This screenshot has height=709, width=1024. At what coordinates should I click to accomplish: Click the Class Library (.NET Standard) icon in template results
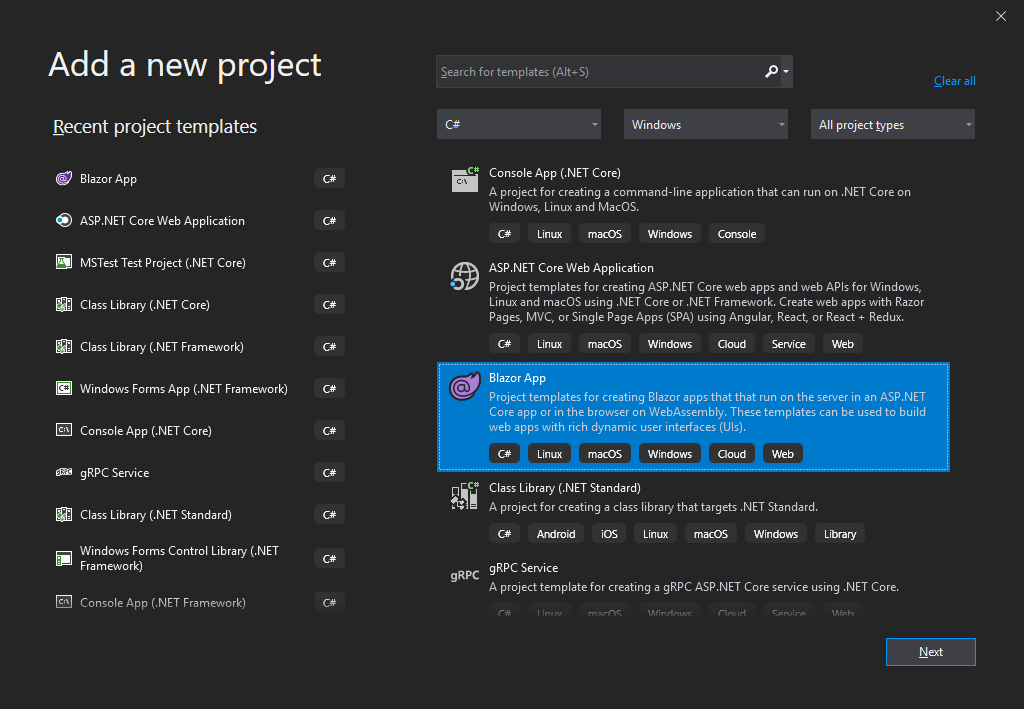465,496
